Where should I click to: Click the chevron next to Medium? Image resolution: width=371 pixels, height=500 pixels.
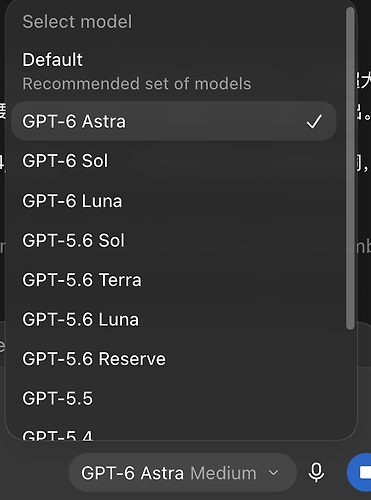click(273, 473)
